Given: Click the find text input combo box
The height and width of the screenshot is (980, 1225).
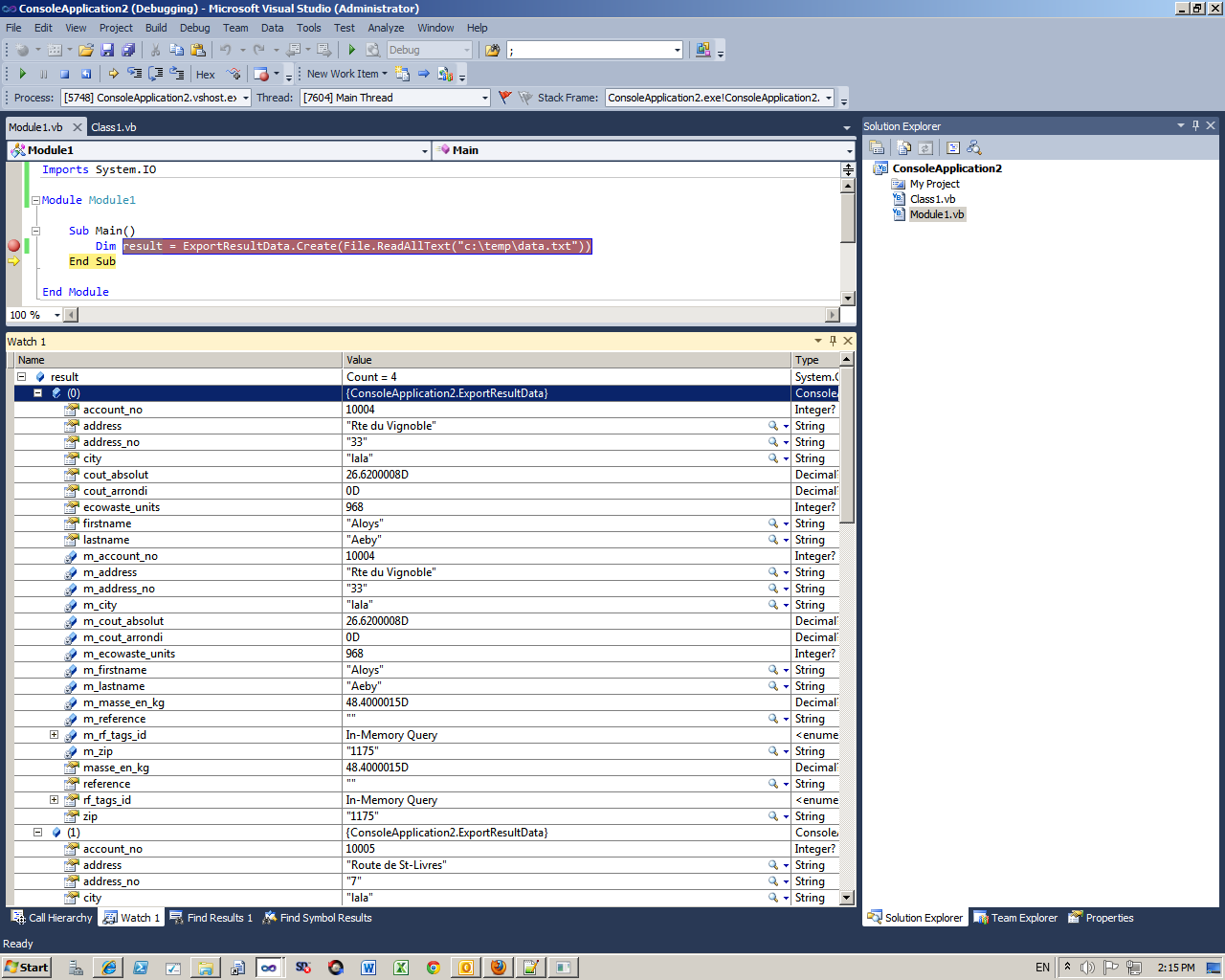Looking at the screenshot, I should [x=595, y=50].
